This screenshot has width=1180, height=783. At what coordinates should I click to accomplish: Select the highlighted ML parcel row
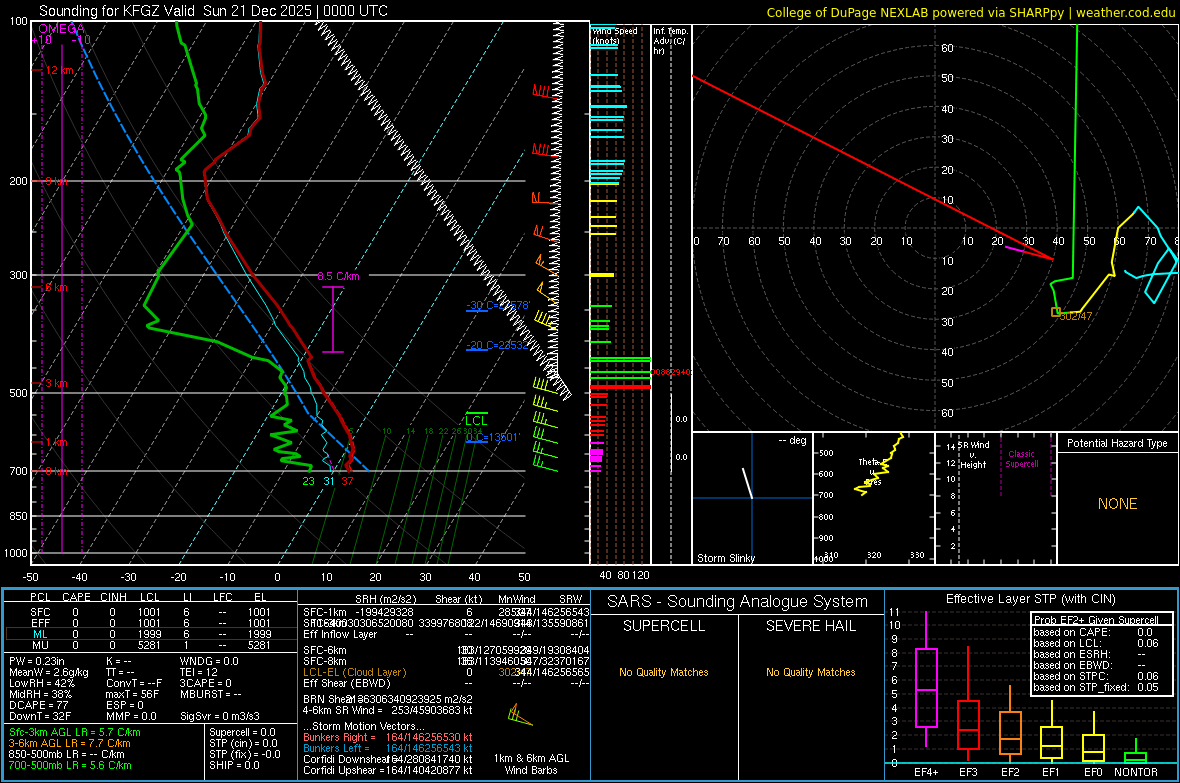151,634
